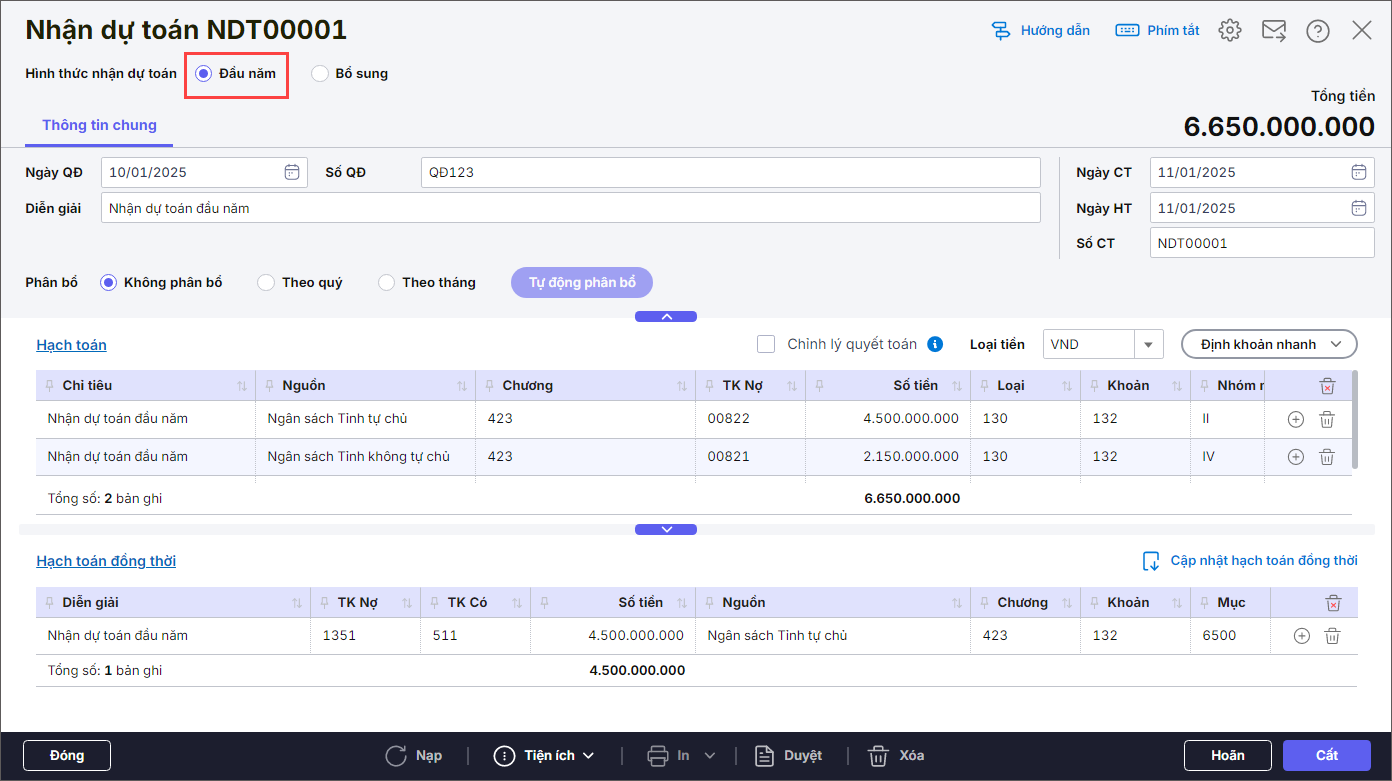The image size is (1392, 781).
Task: Choose Theo quý allocation option
Action: tap(267, 283)
